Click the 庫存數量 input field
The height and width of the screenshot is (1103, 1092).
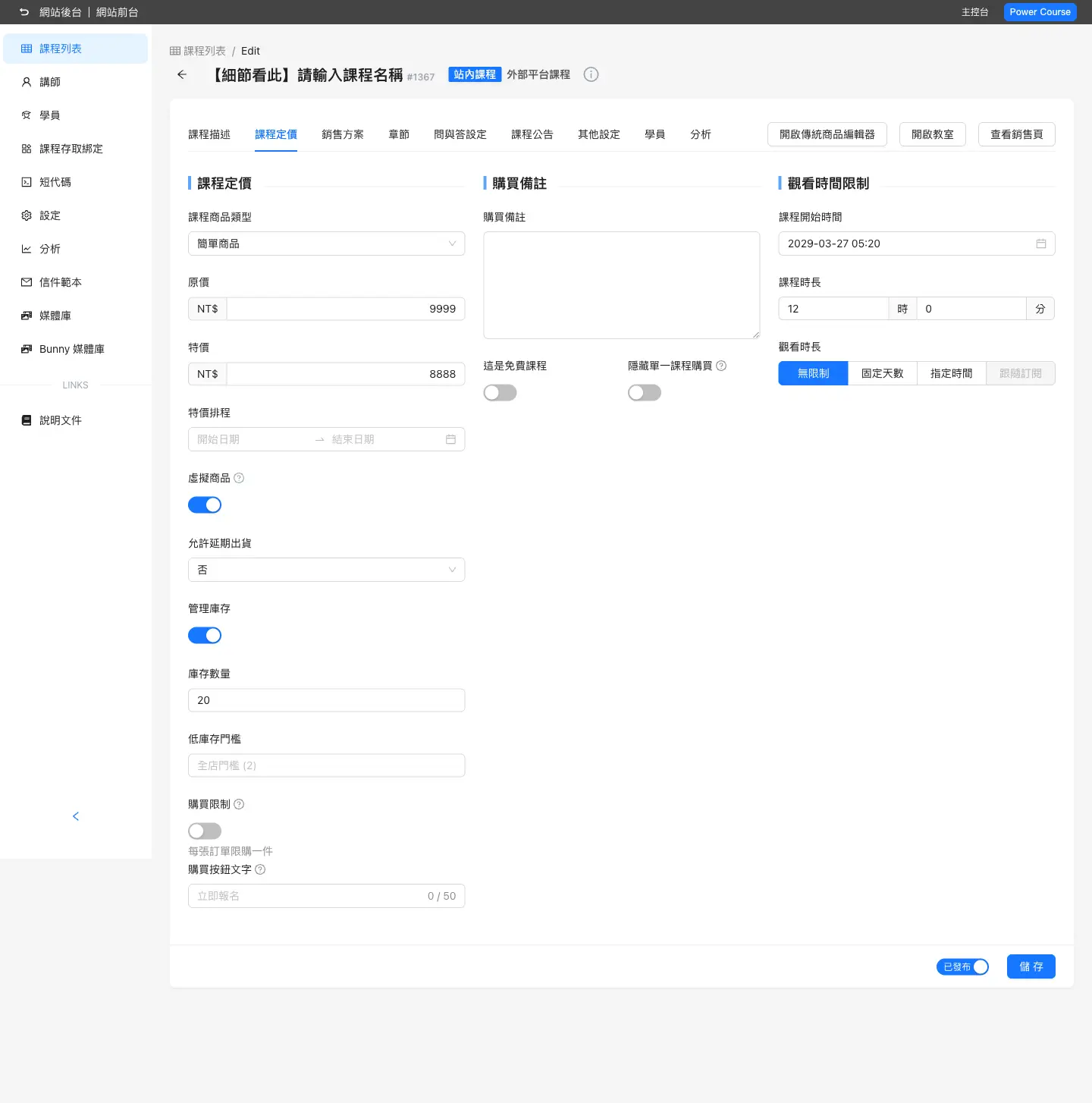click(x=327, y=700)
